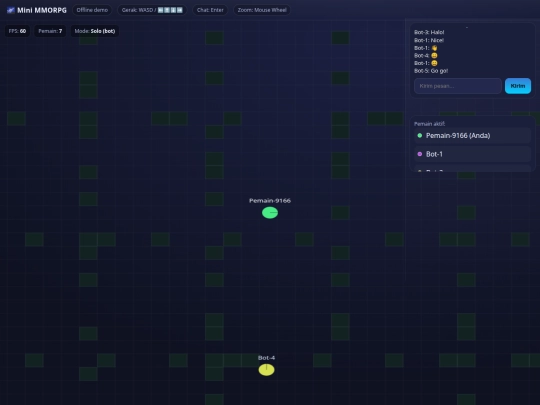Click Bot-4's emoji chat message
Screen dimensions: 540x405
click(426, 55)
